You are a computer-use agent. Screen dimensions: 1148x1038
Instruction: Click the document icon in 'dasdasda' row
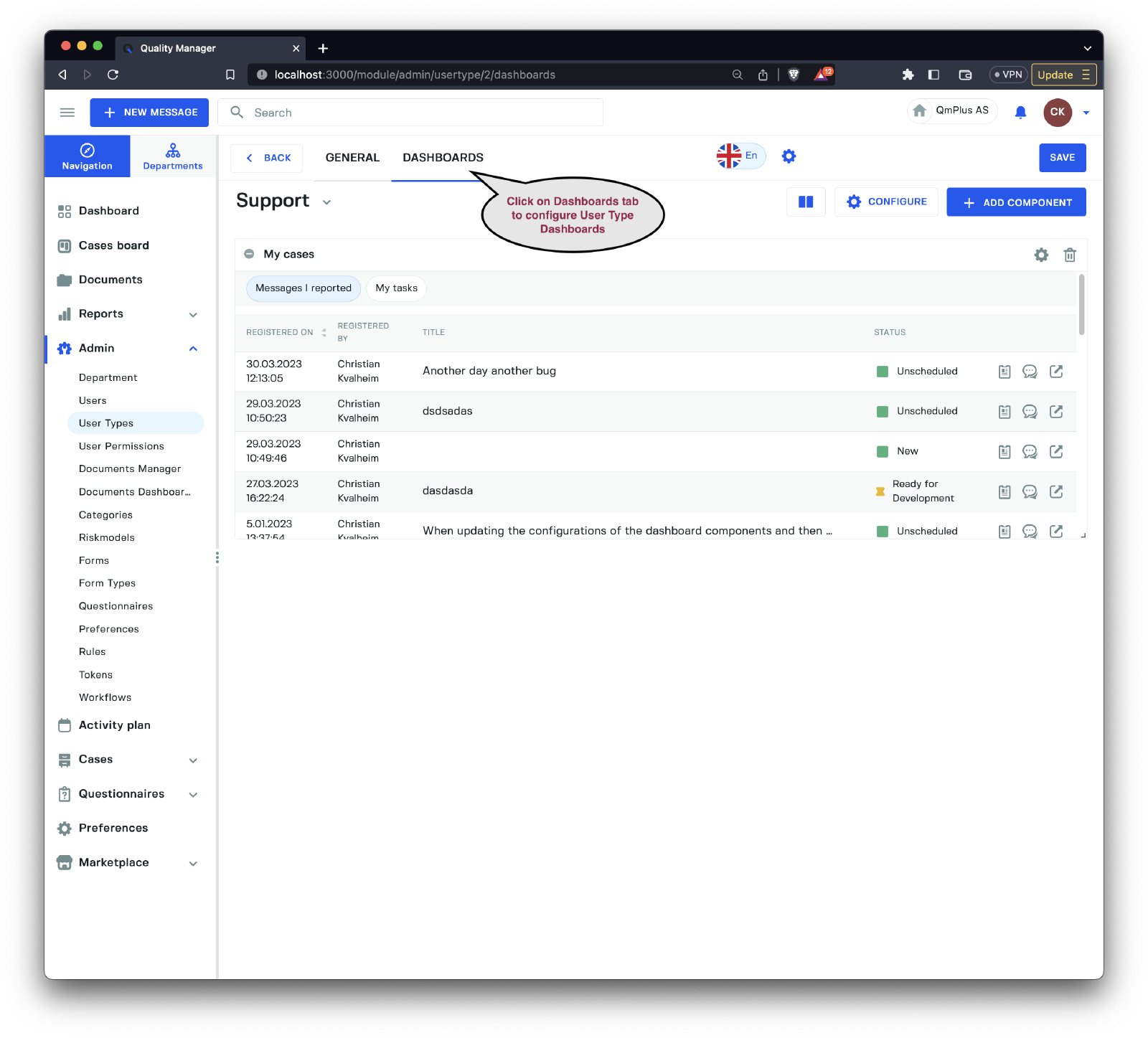[x=1004, y=492]
